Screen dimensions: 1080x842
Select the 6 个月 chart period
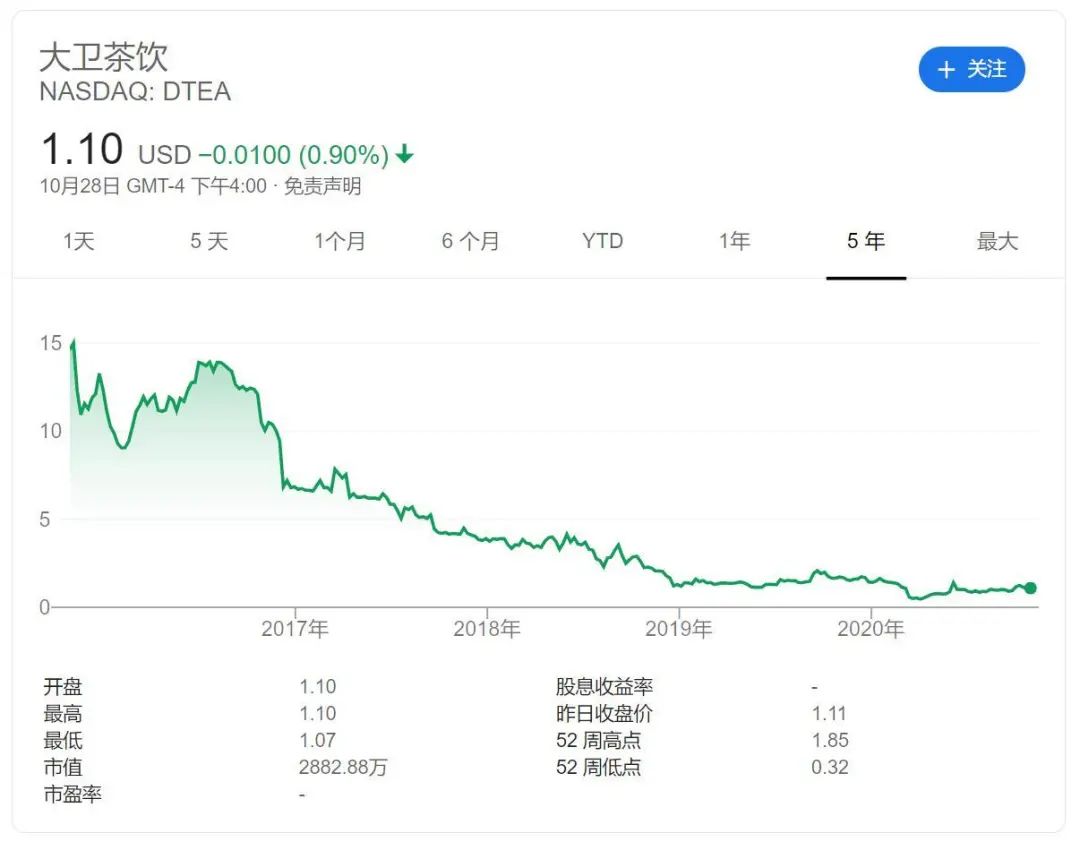[470, 241]
